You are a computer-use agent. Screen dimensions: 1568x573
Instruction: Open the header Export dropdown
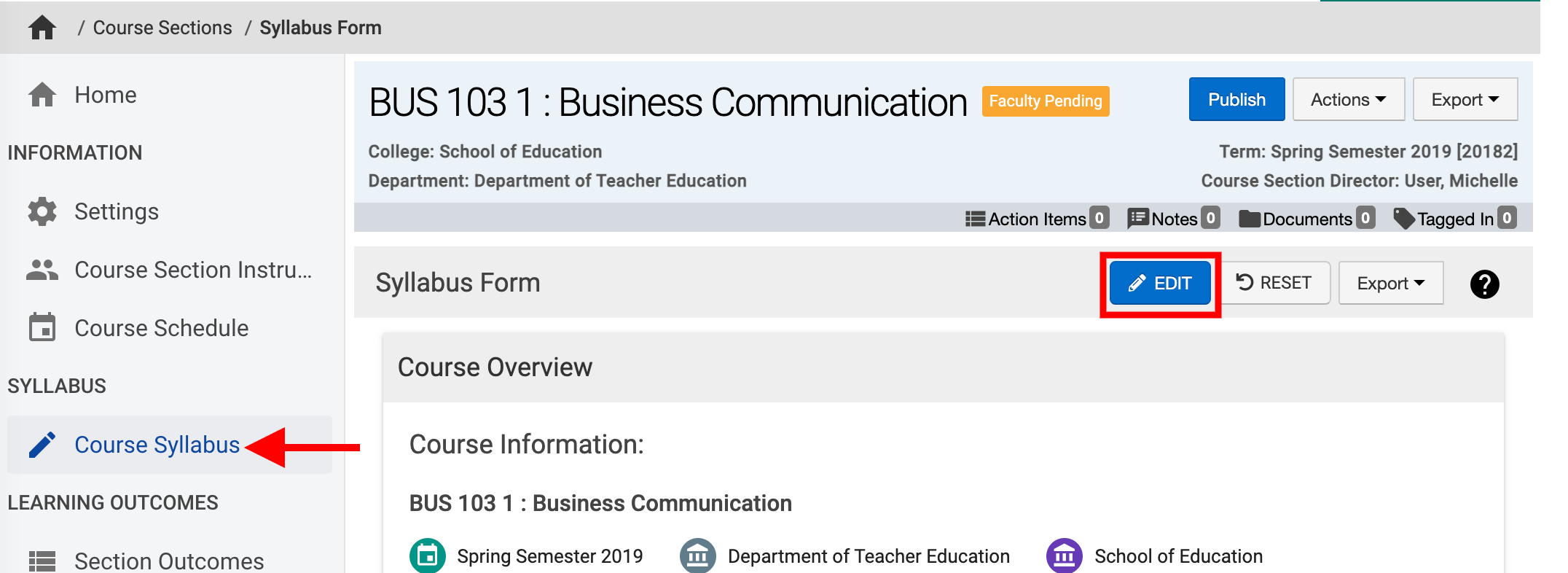point(1465,100)
